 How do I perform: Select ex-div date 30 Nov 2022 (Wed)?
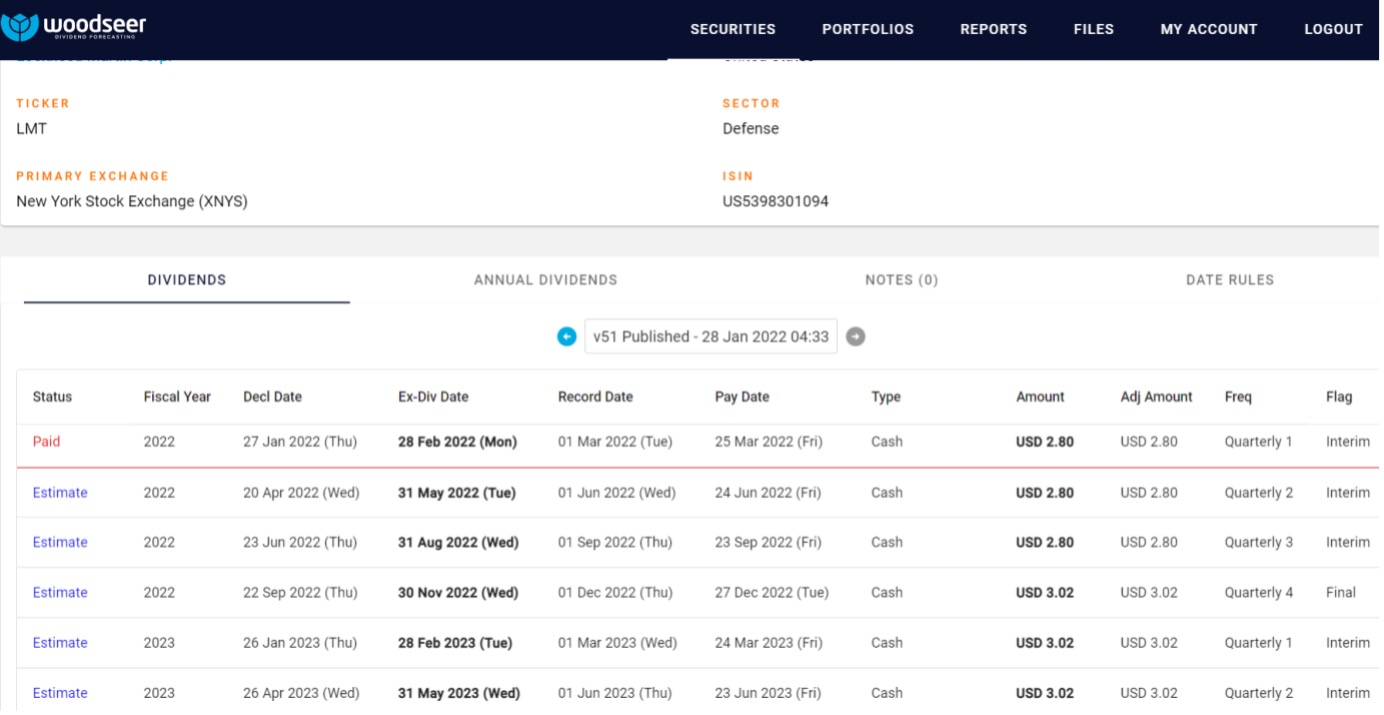tap(458, 593)
